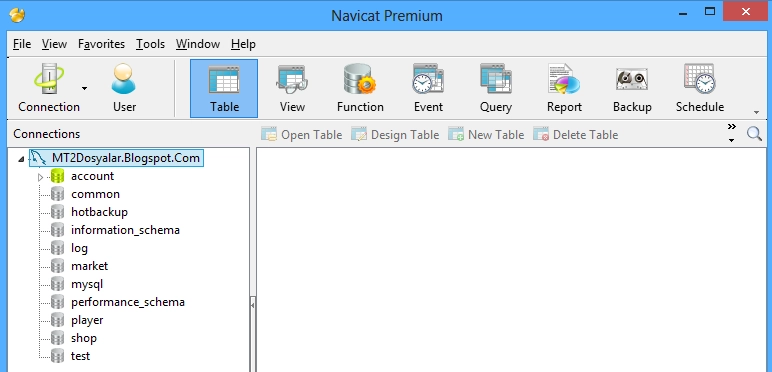This screenshot has height=372, width=772.
Task: Show more object toolbar buttons chevron
Action: (x=732, y=127)
